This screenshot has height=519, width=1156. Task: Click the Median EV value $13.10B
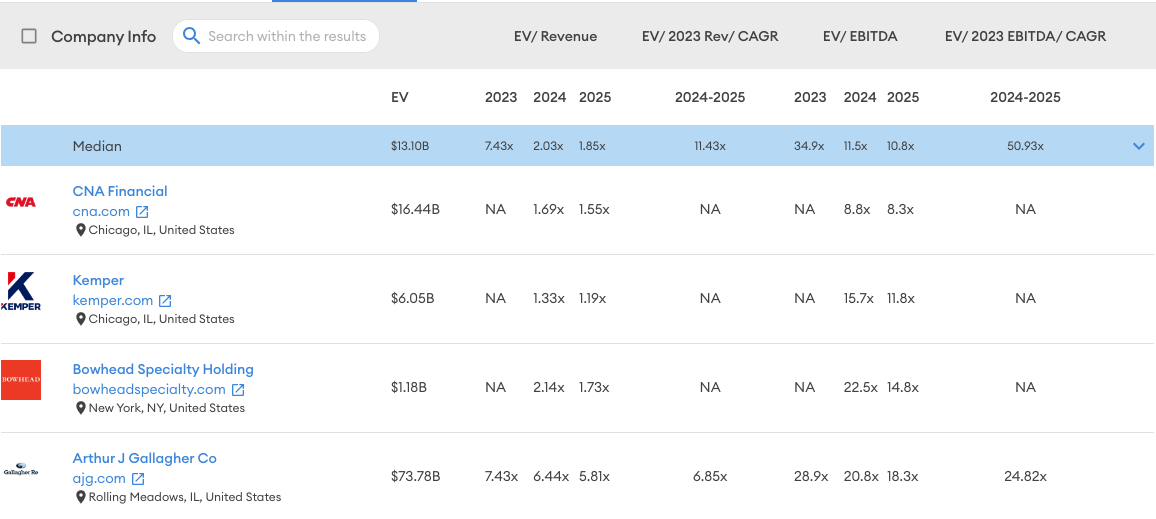[x=410, y=146]
